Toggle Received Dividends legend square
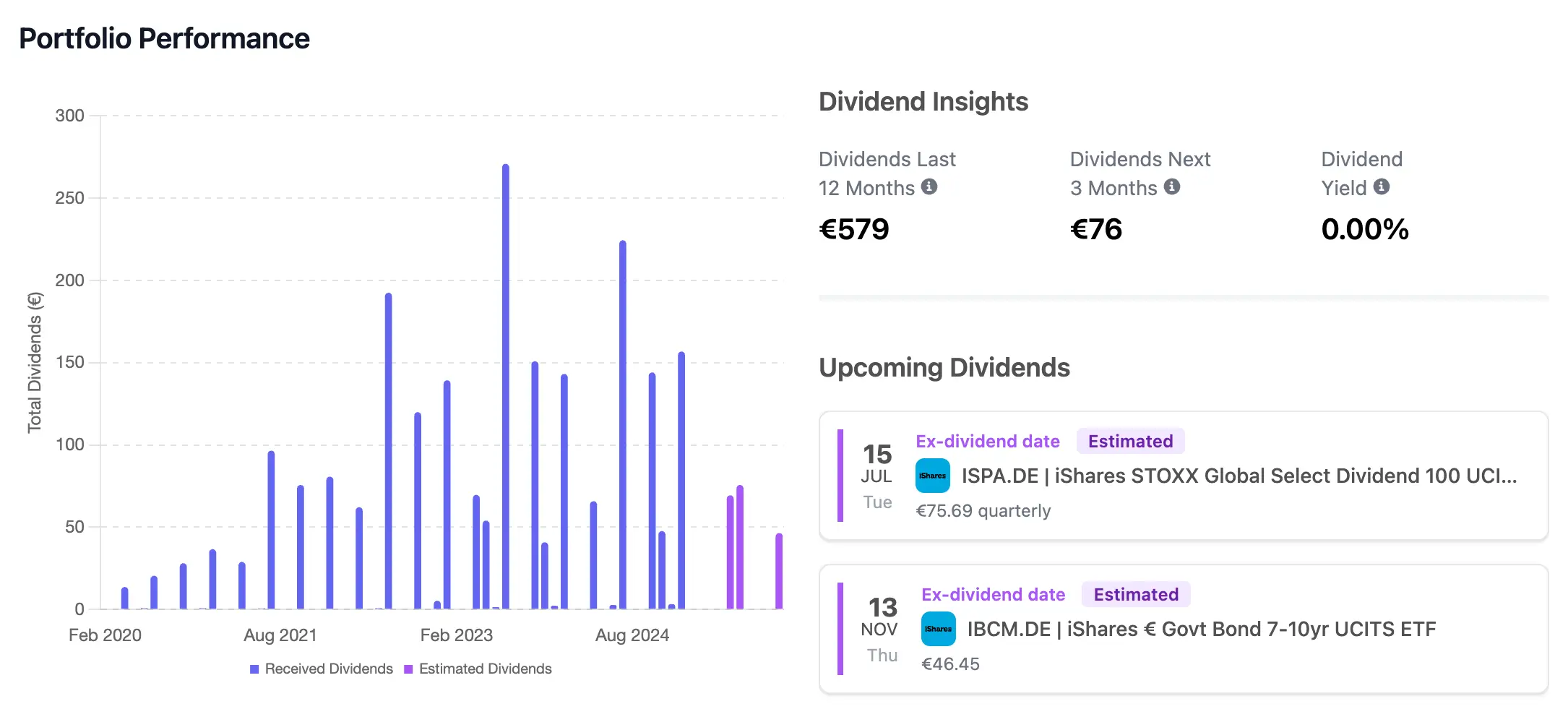 pos(254,669)
